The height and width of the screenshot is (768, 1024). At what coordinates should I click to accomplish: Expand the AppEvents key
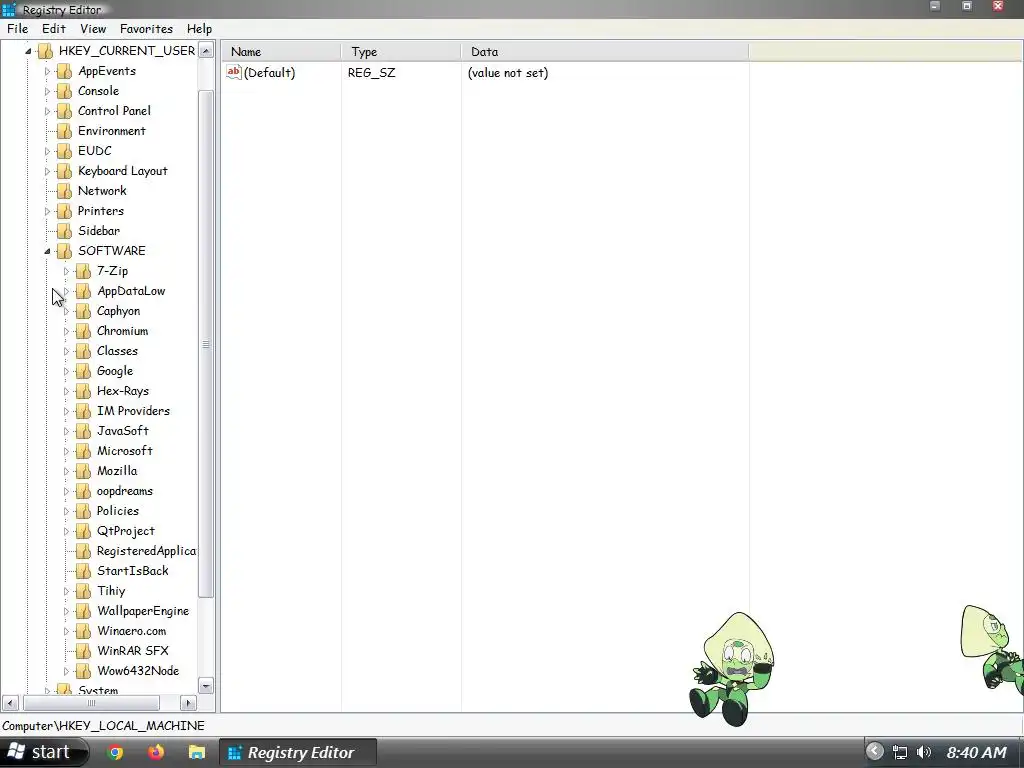[x=47, y=71]
